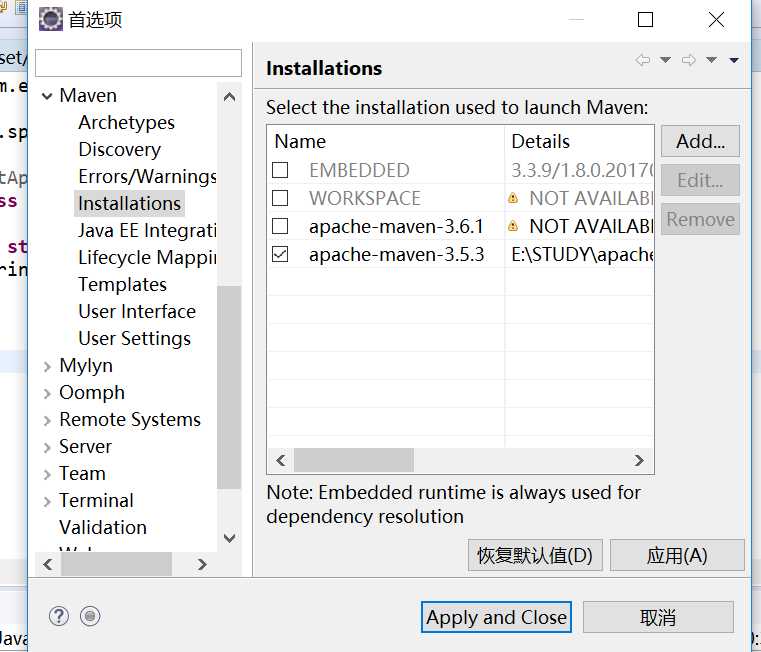Image resolution: width=761 pixels, height=652 pixels.
Task: Click the oomph preference recorder icon
Action: tap(90, 616)
